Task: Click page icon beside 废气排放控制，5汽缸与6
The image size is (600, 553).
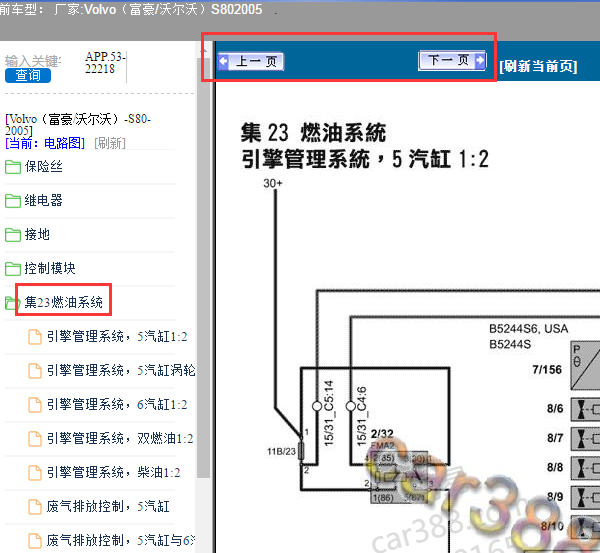Action: point(35,541)
